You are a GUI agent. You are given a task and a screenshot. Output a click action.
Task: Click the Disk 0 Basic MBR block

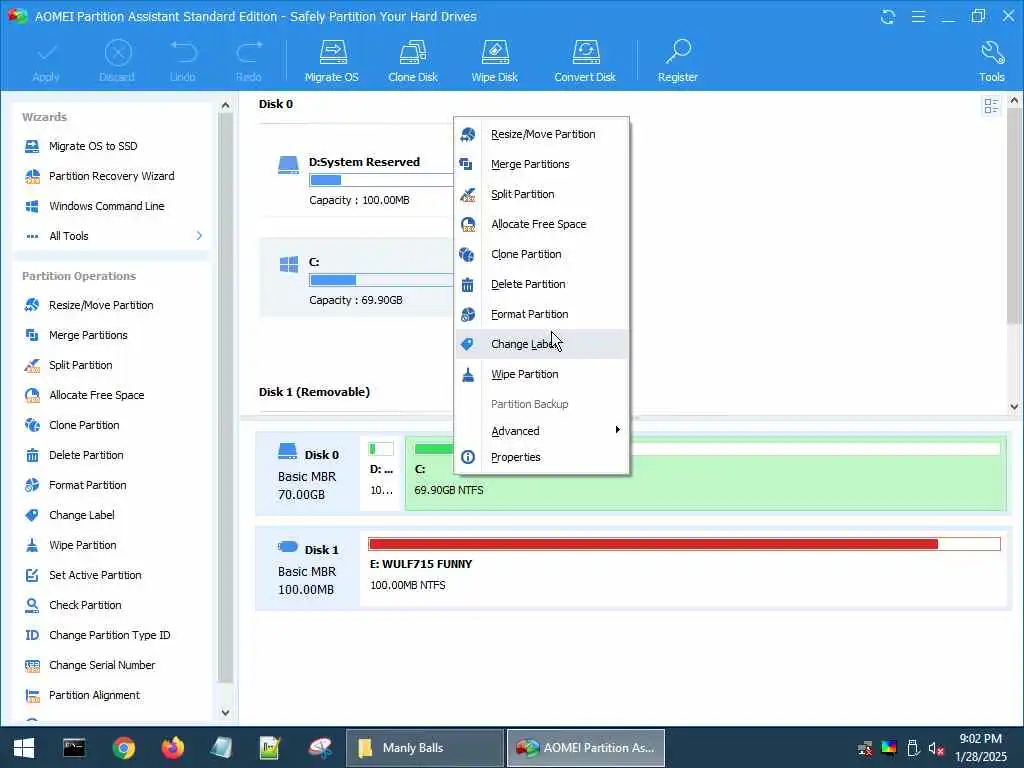[308, 474]
